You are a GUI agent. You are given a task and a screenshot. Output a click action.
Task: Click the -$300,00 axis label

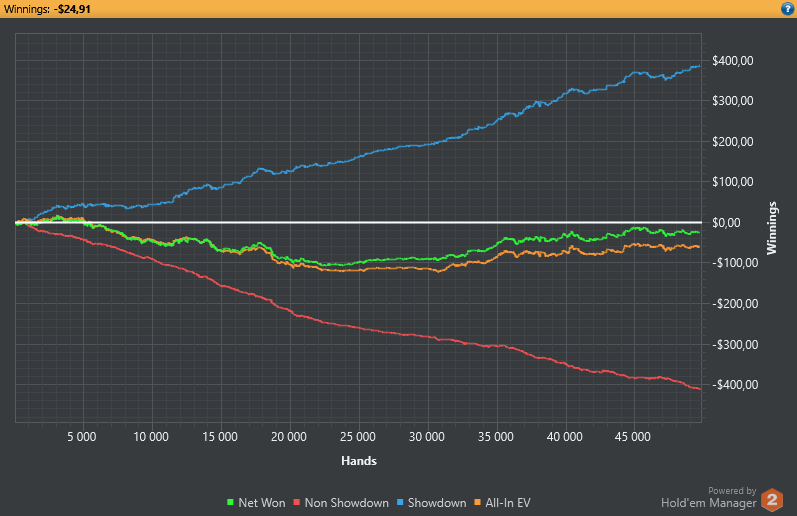[734, 345]
